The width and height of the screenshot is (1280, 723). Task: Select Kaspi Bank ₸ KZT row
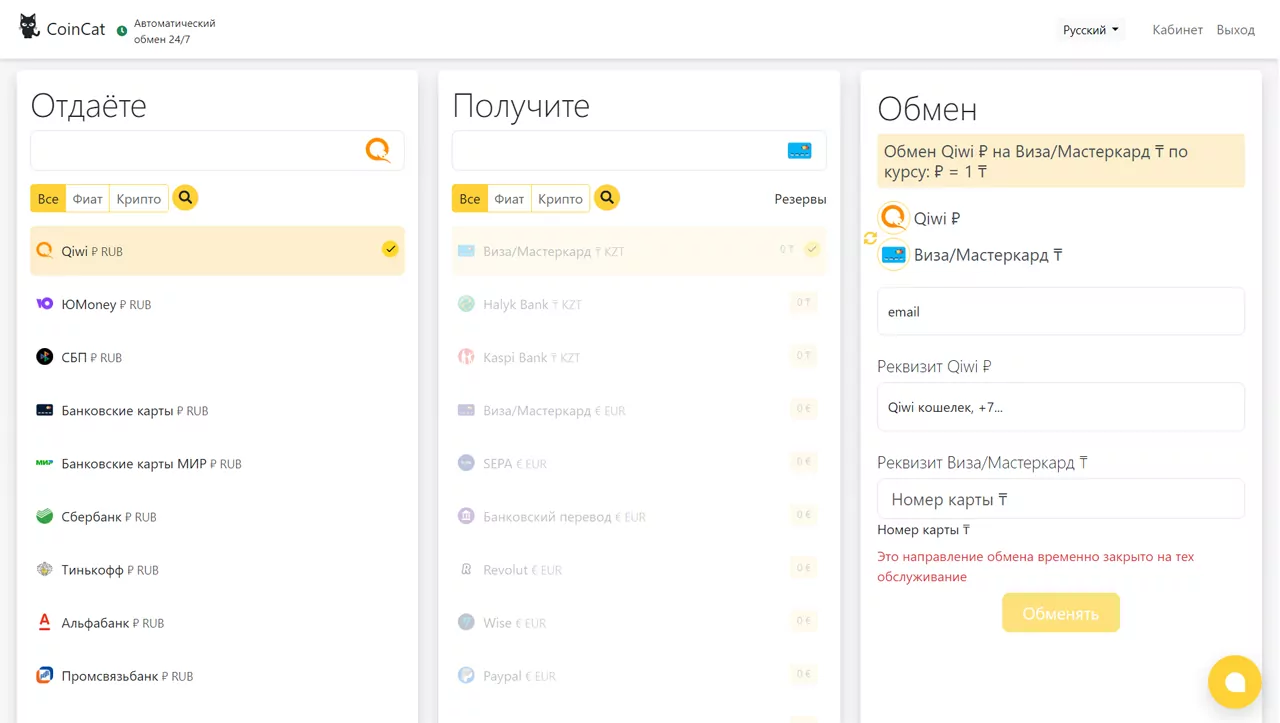(x=639, y=357)
